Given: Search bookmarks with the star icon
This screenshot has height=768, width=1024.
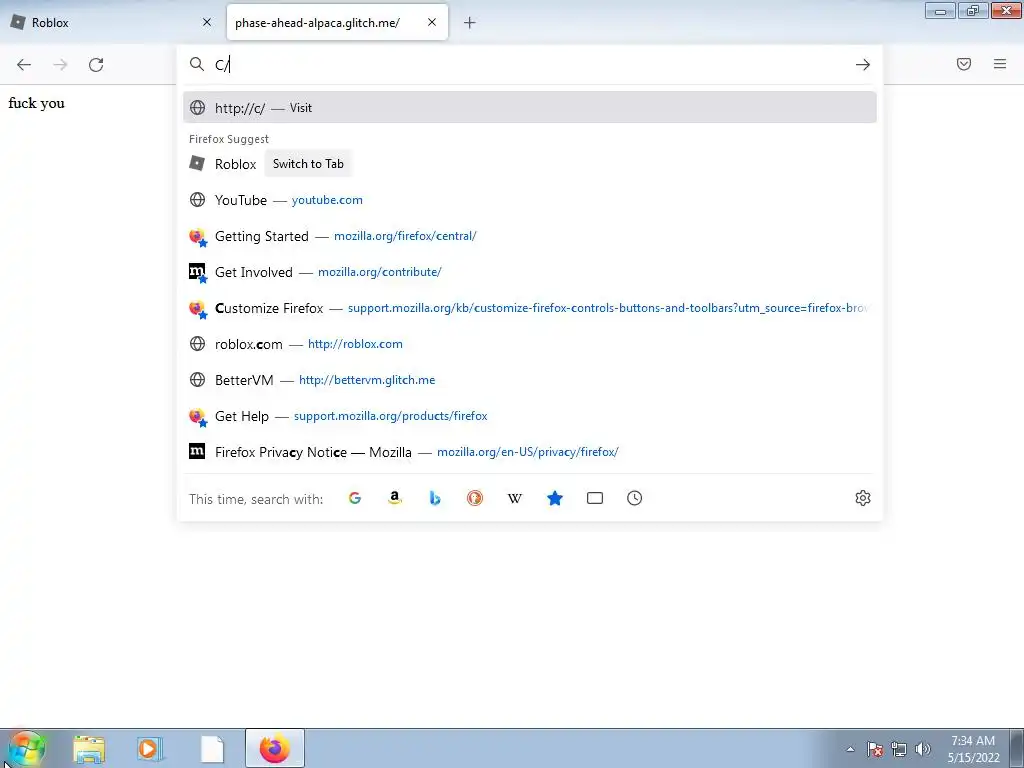Looking at the screenshot, I should 554,498.
